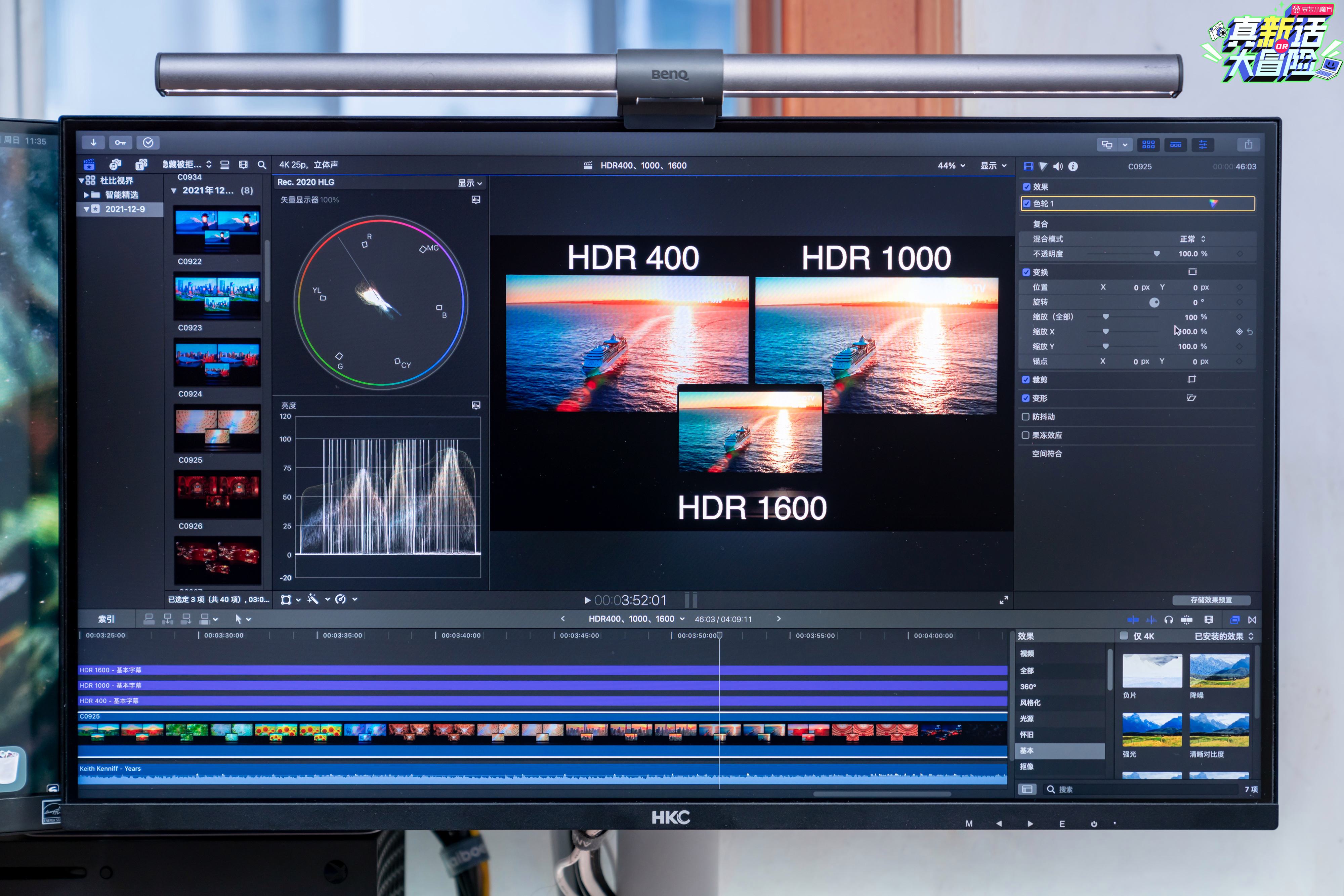Open vectorscope settings icon
Image resolution: width=1344 pixels, height=896 pixels.
click(476, 200)
